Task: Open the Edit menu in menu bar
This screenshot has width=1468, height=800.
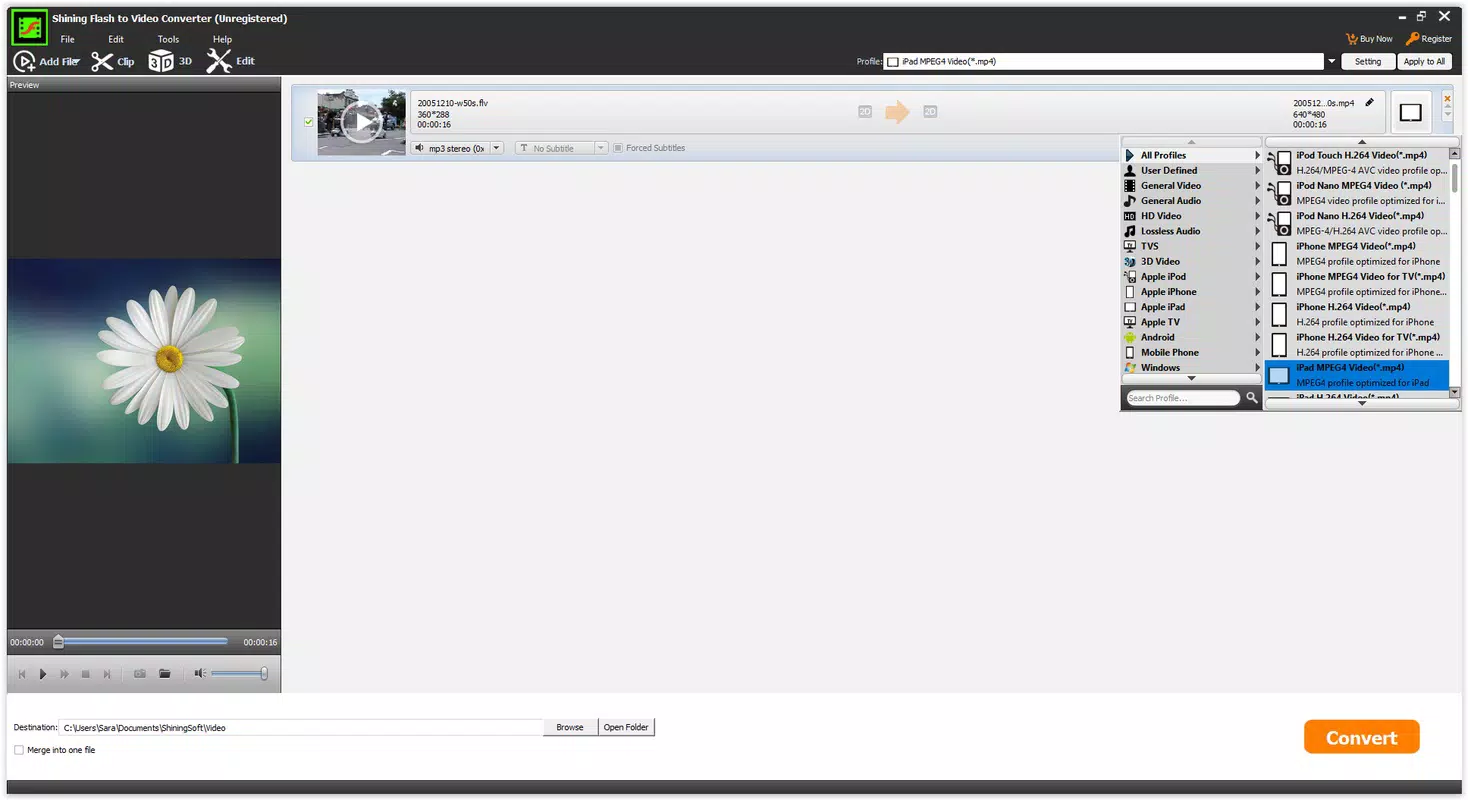Action: tap(116, 39)
